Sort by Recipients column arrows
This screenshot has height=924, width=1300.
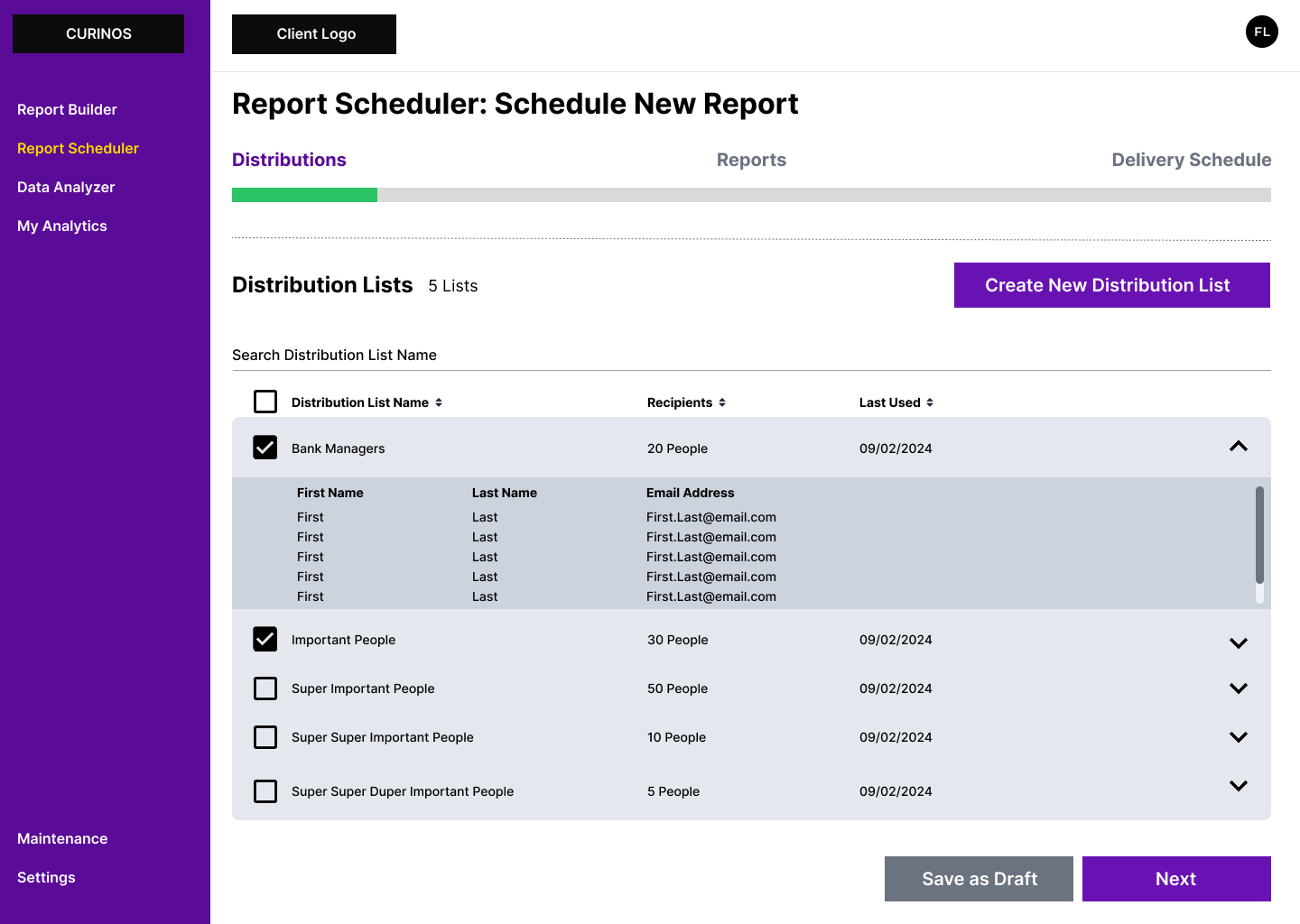[x=722, y=402]
